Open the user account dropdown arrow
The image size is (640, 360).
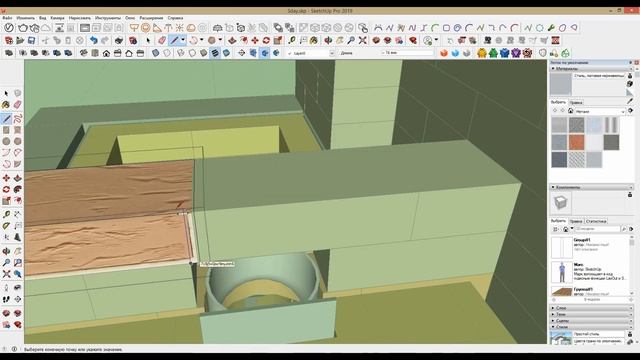[436, 40]
